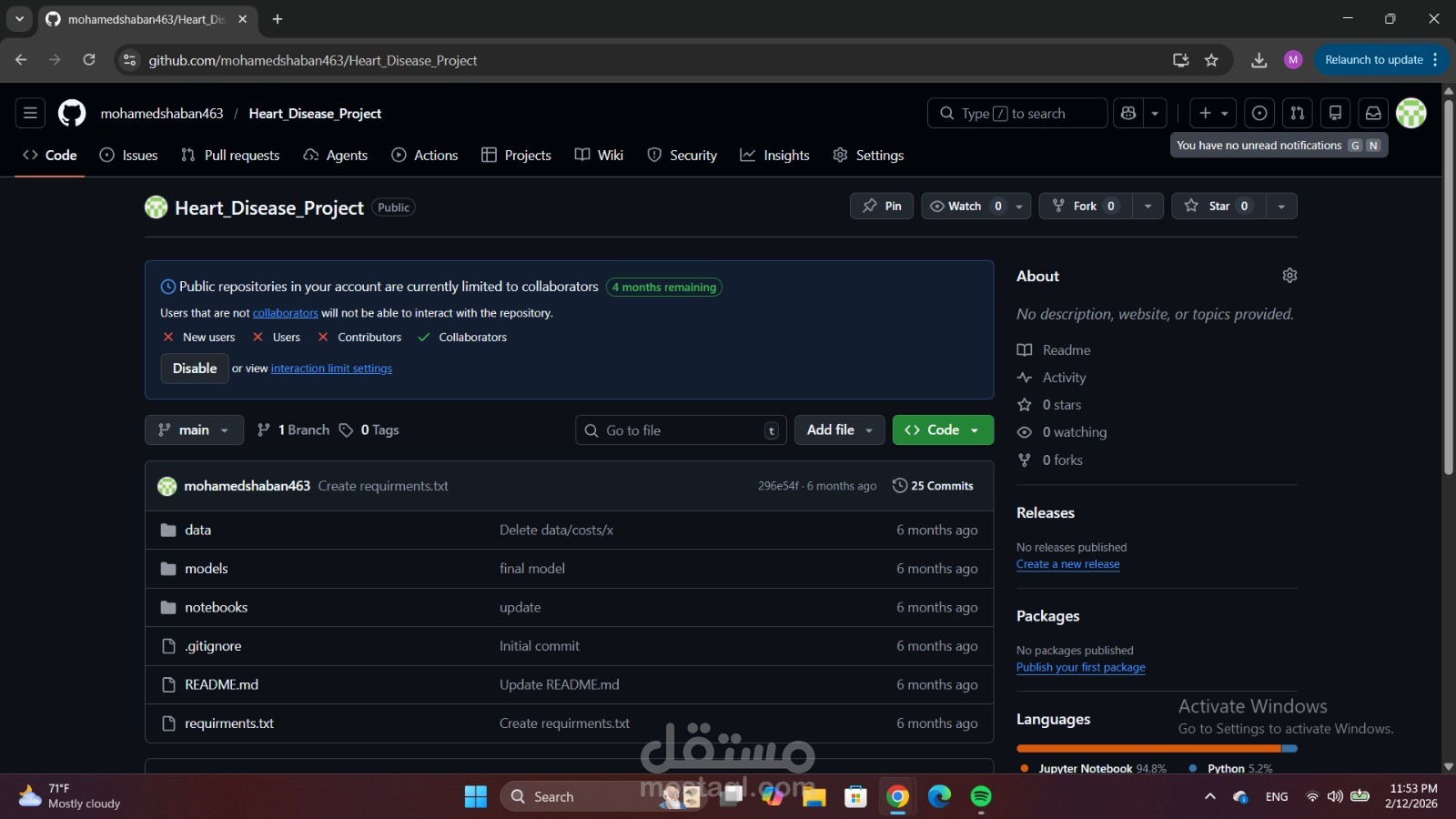Screen dimensions: 1456x819
Task: Star the Heart_Disease_Project repository
Action: 1218,206
